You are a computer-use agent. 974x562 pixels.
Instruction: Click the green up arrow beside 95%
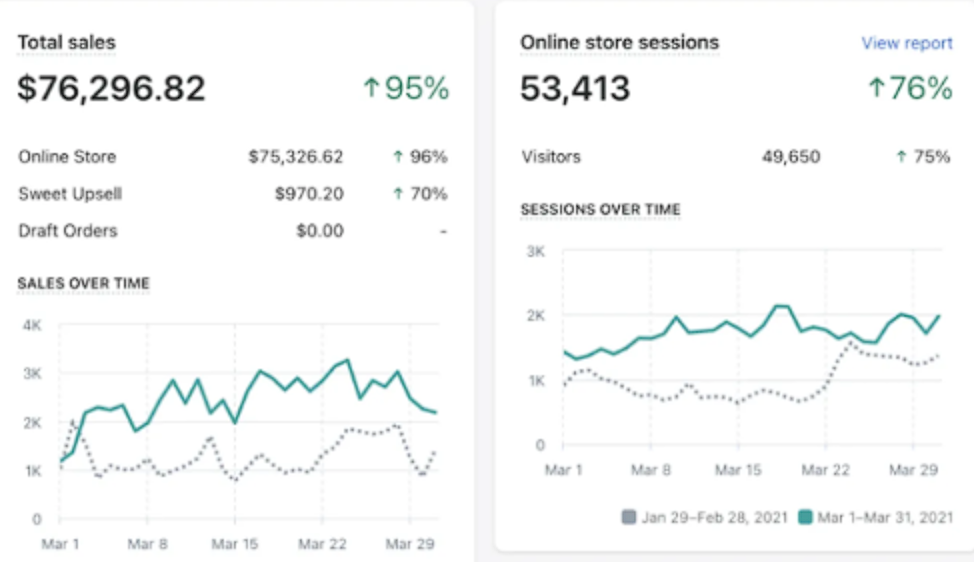(x=371, y=89)
